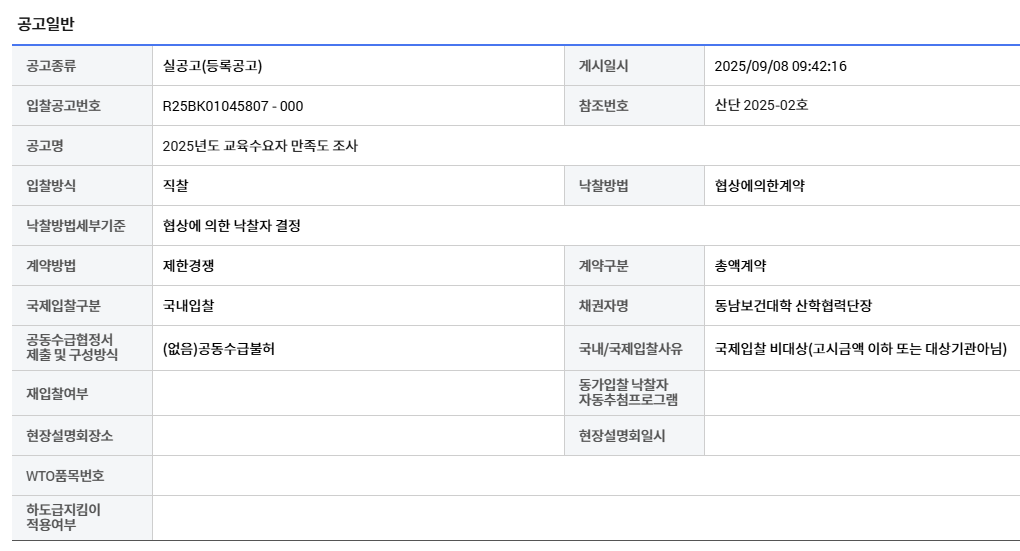Viewport: 1020px width, 551px height.
Task: Click the 제한경쟁 contract method value
Action: coord(189,265)
